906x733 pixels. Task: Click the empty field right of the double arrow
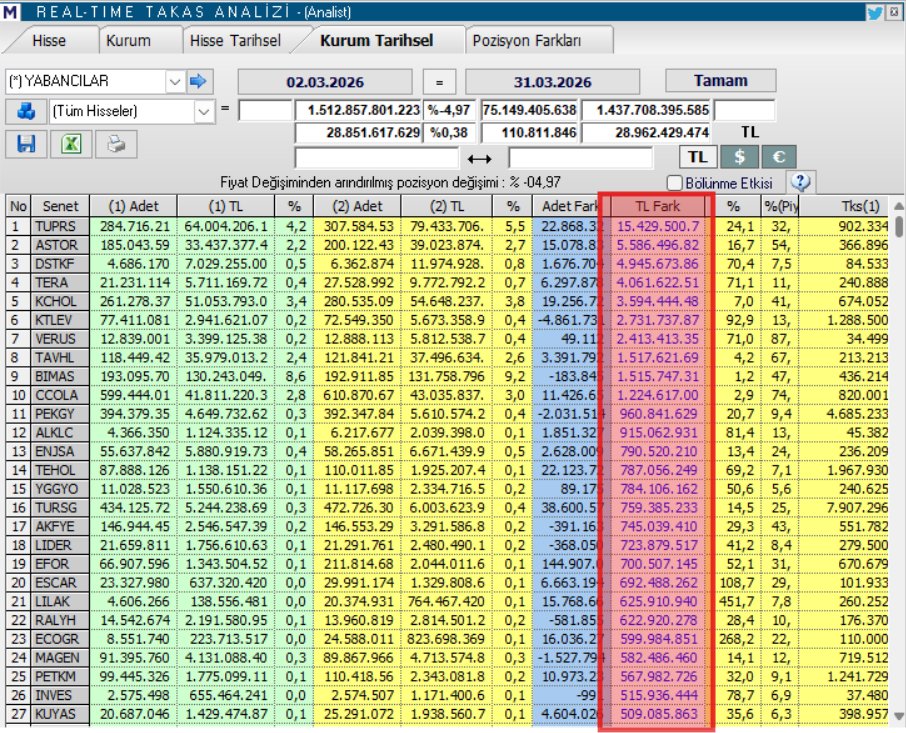coord(581,158)
